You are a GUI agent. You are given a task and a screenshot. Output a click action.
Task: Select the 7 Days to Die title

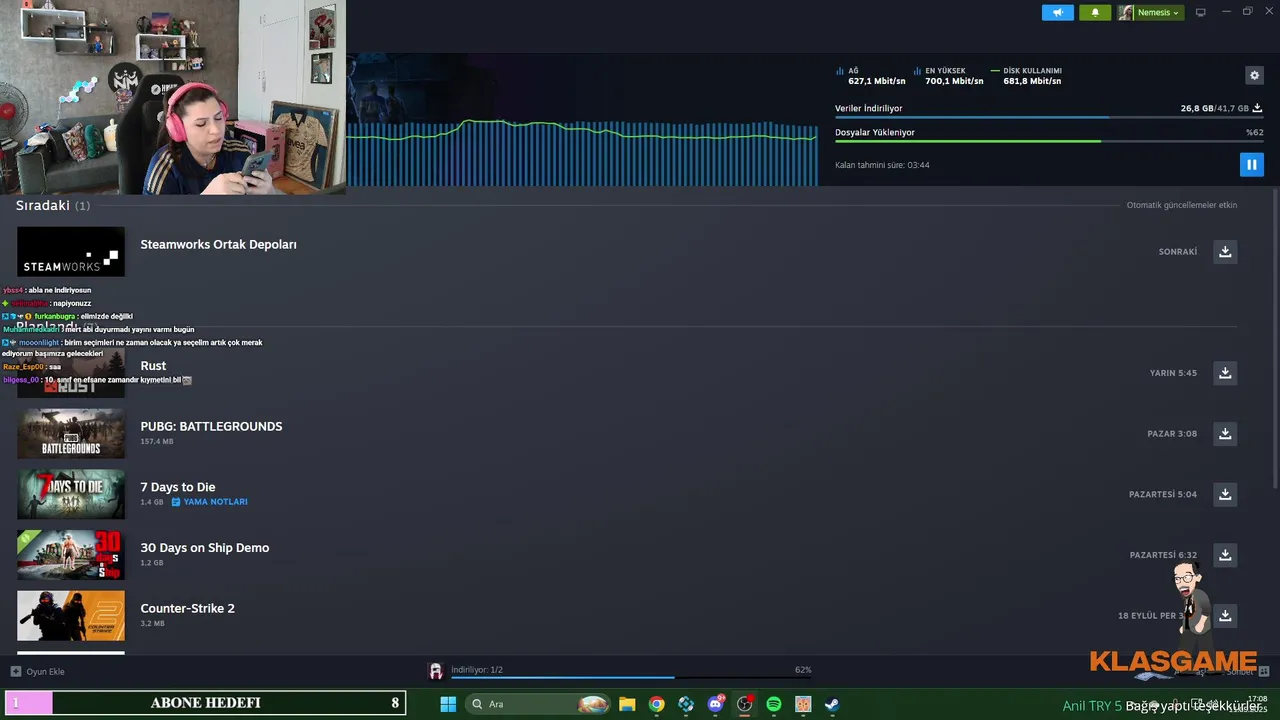click(178, 487)
